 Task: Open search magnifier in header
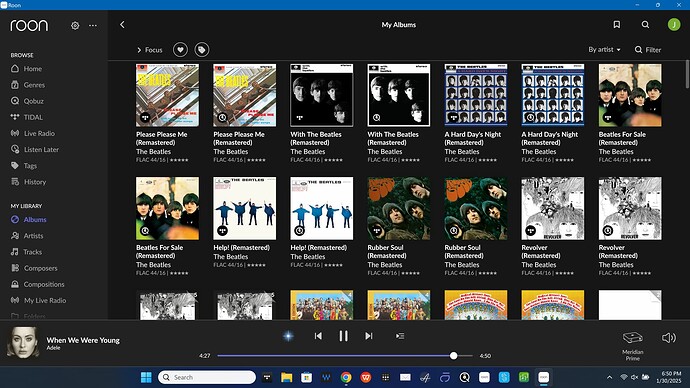pos(645,25)
